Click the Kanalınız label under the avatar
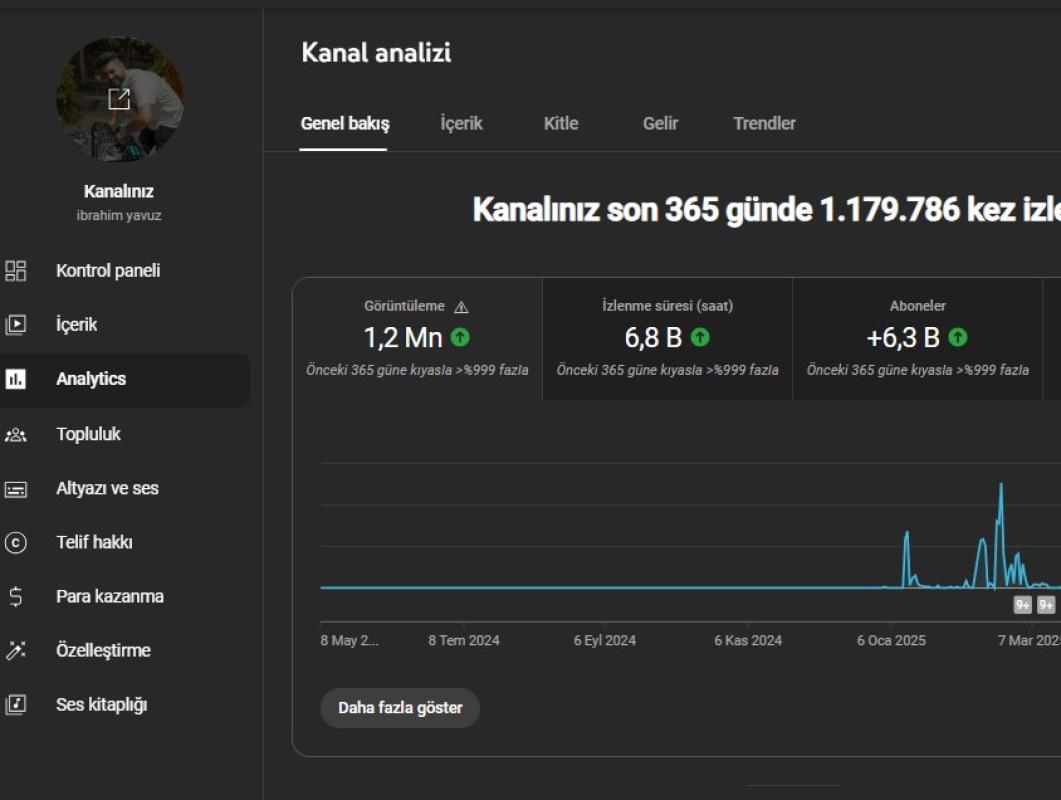The image size is (1061, 800). tap(118, 192)
